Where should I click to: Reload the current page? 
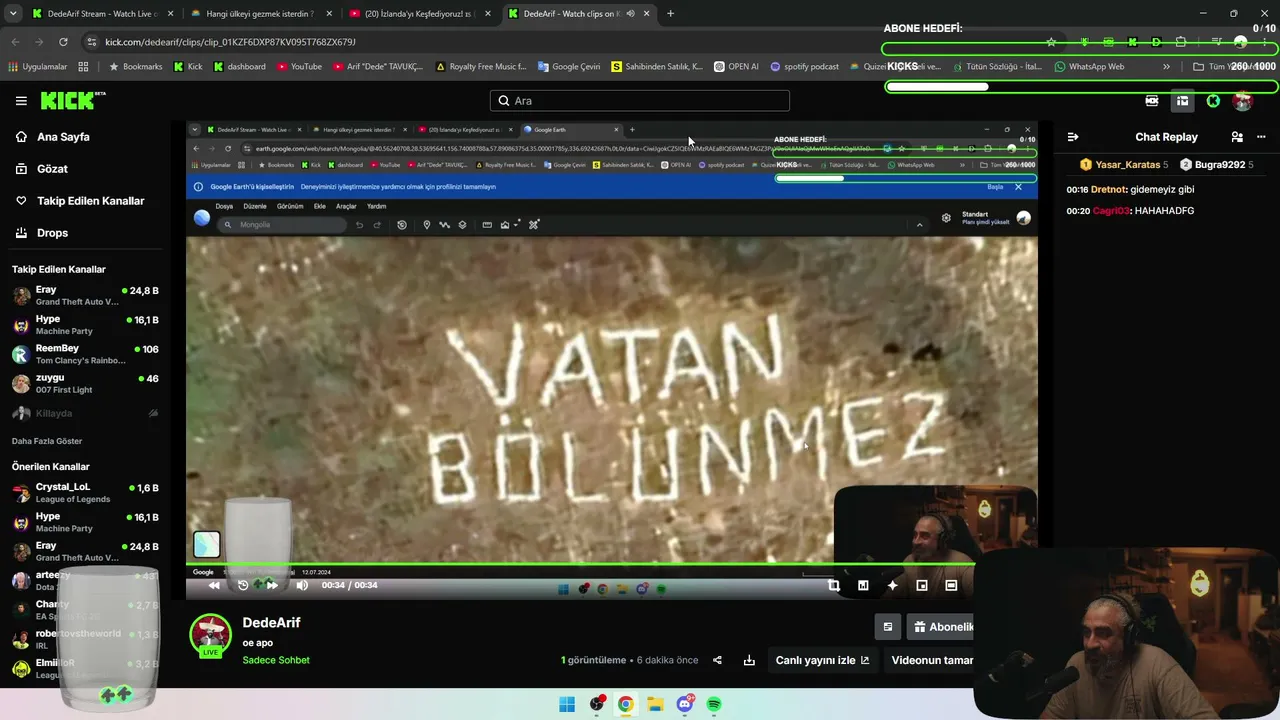[63, 42]
